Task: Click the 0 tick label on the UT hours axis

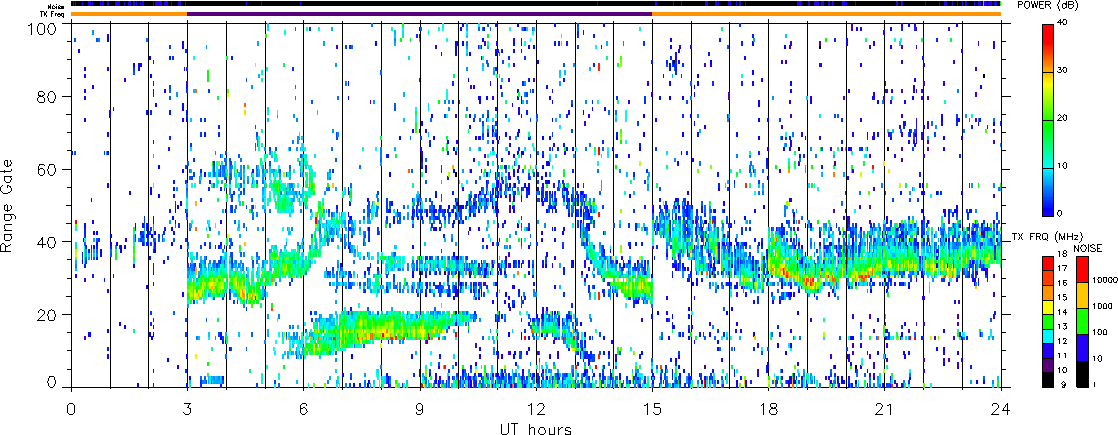Action: 71,411
